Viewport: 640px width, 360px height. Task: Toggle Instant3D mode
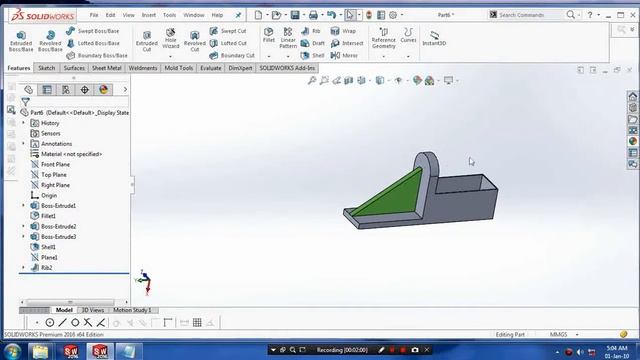434,38
